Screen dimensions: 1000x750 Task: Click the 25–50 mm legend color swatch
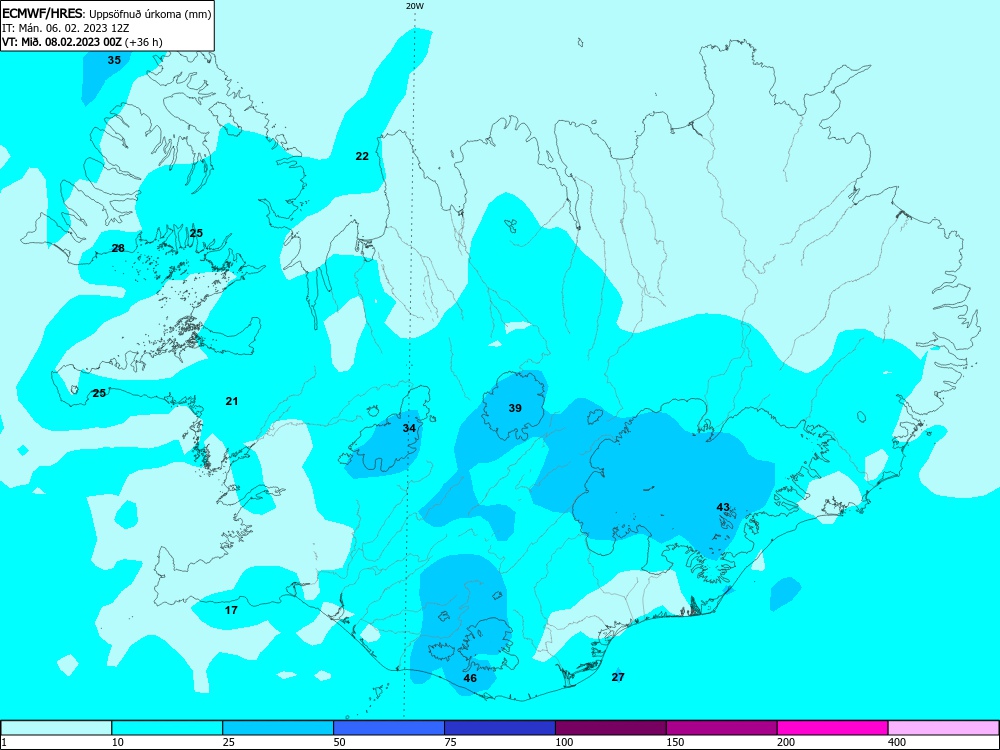pyautogui.click(x=278, y=728)
